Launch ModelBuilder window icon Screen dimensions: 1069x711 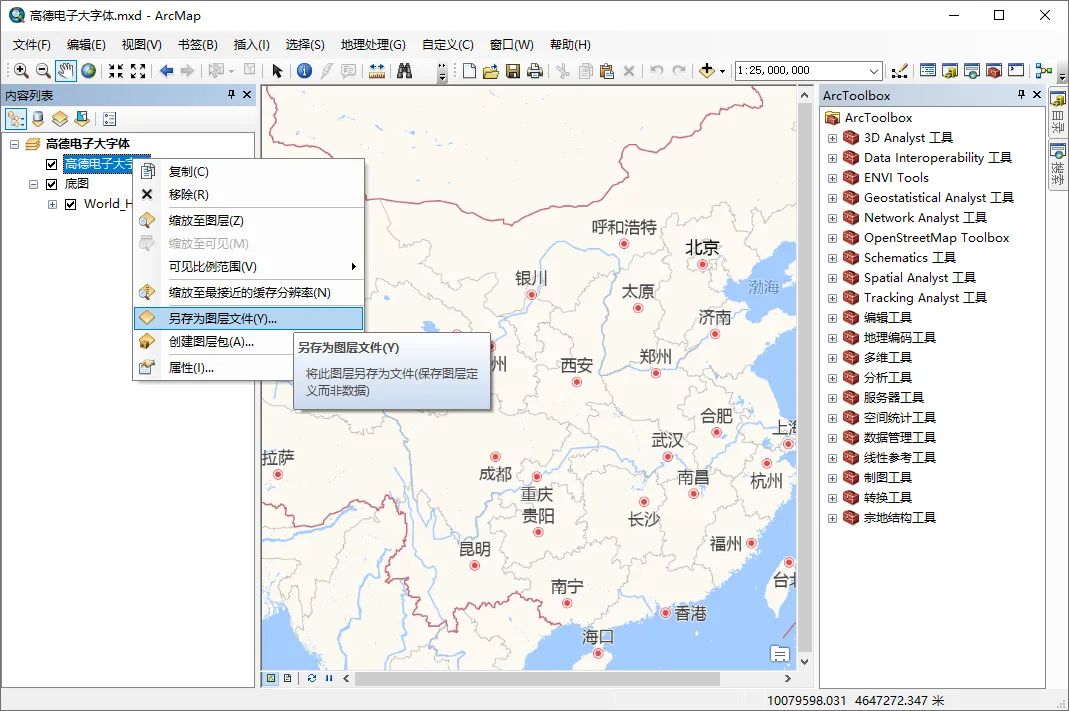point(1043,70)
